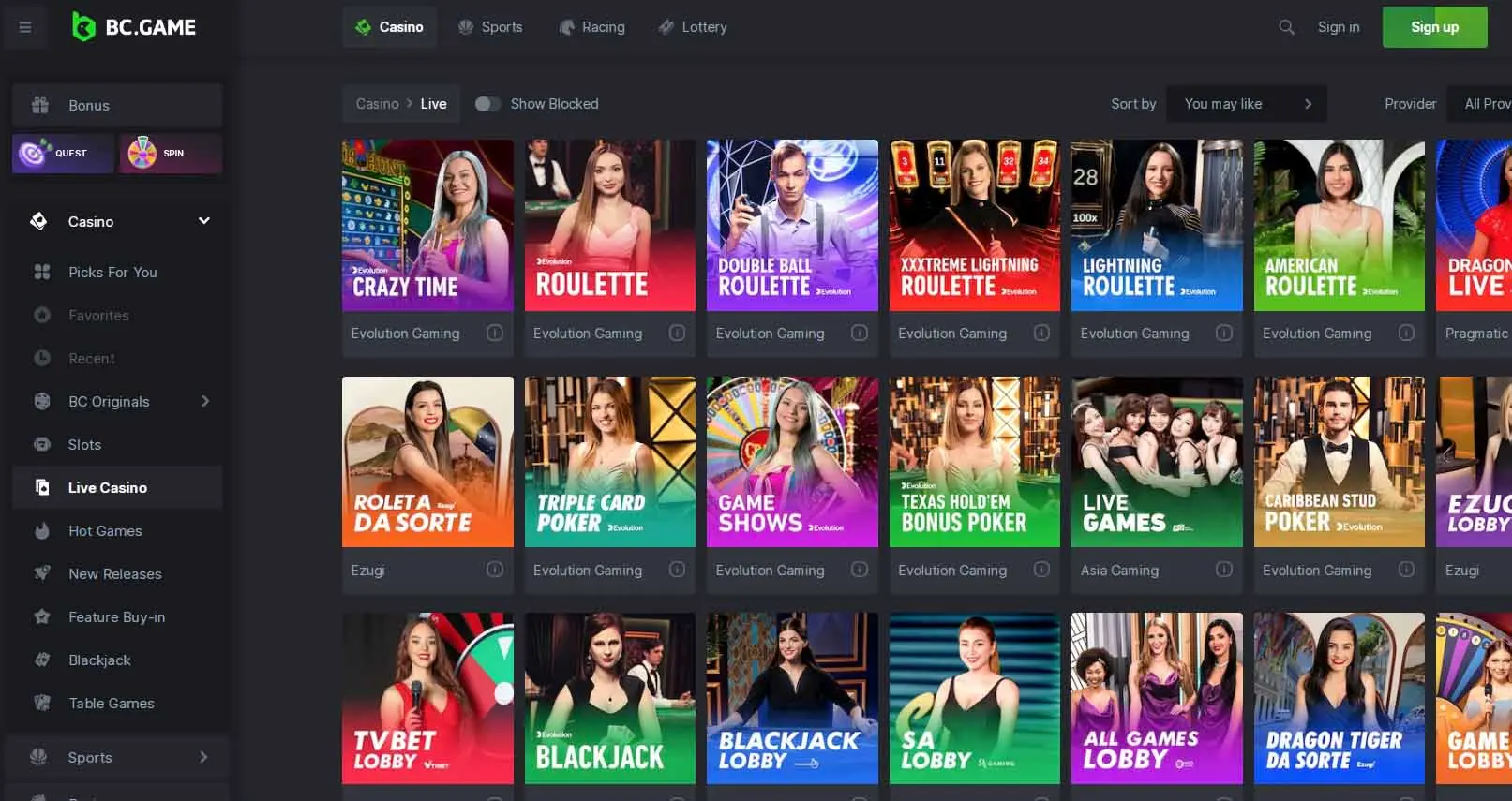Open the Lightning Roulette game thumbnail
1512x801 pixels.
(x=1156, y=225)
